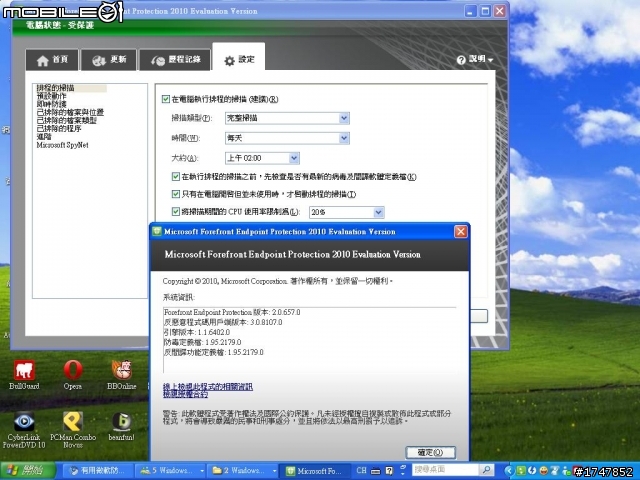Click the 反惡意程式碼用戶端版本: 3.0.8107.0 line

coord(223,322)
